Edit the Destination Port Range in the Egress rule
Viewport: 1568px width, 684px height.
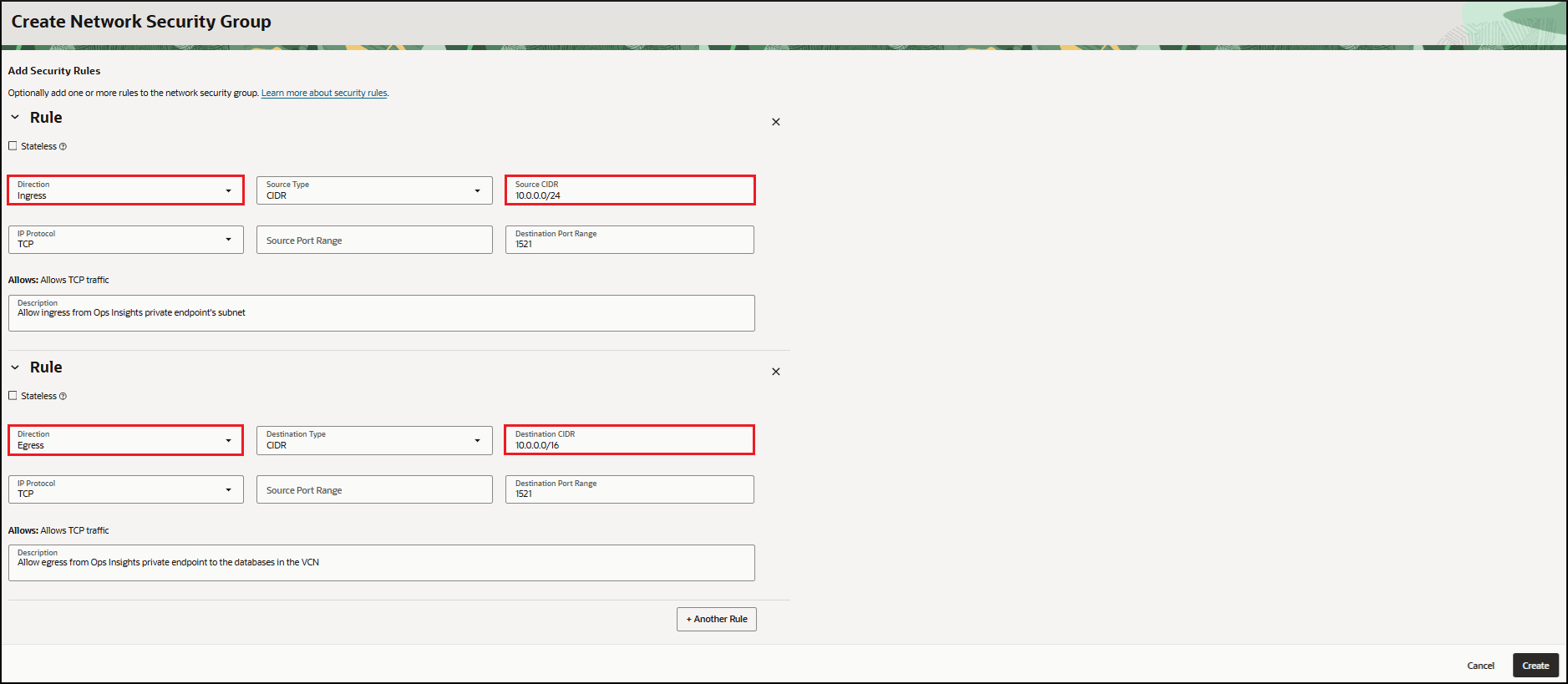(630, 489)
